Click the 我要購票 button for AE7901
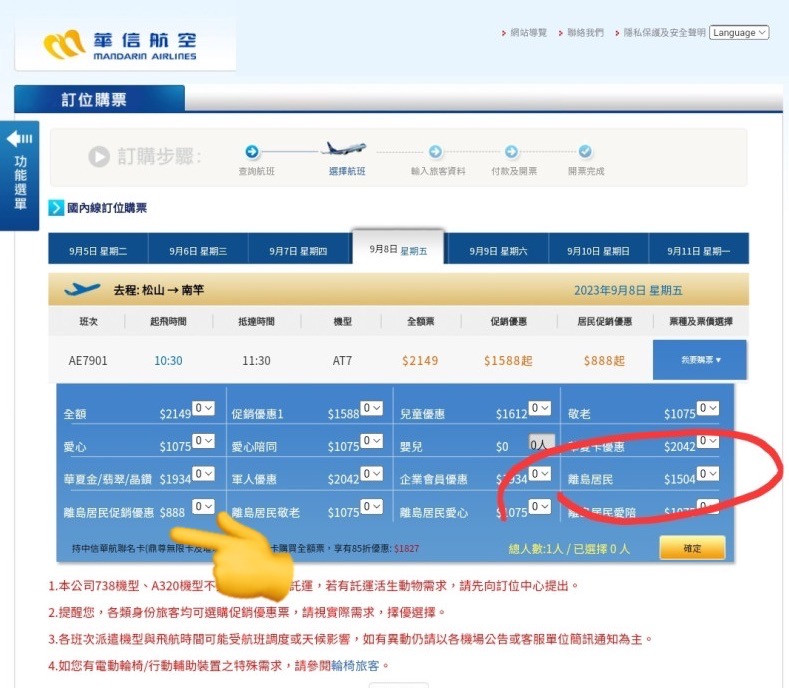Image resolution: width=789 pixels, height=688 pixels. click(700, 360)
